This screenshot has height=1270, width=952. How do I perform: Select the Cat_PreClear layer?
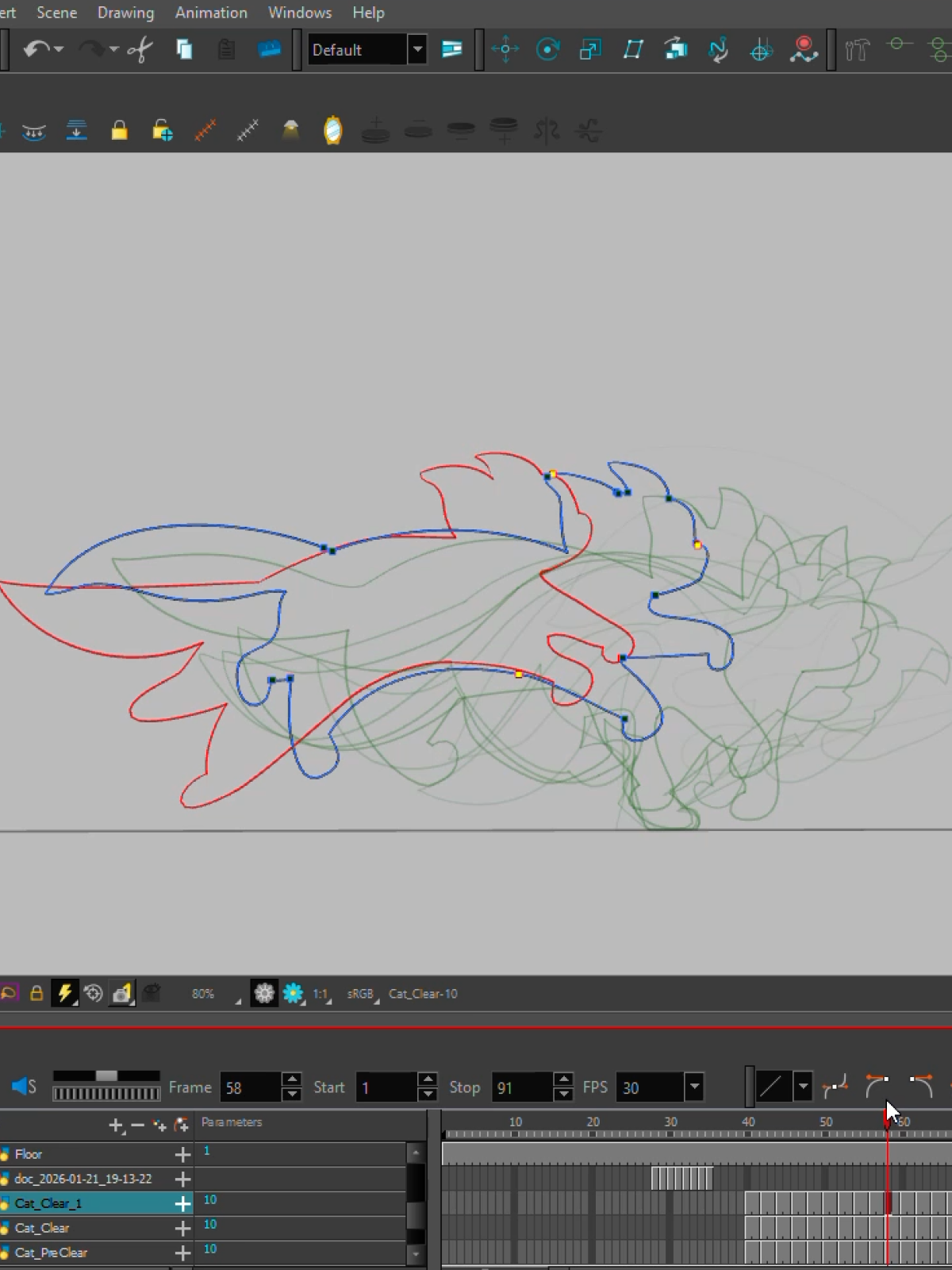51,1253
